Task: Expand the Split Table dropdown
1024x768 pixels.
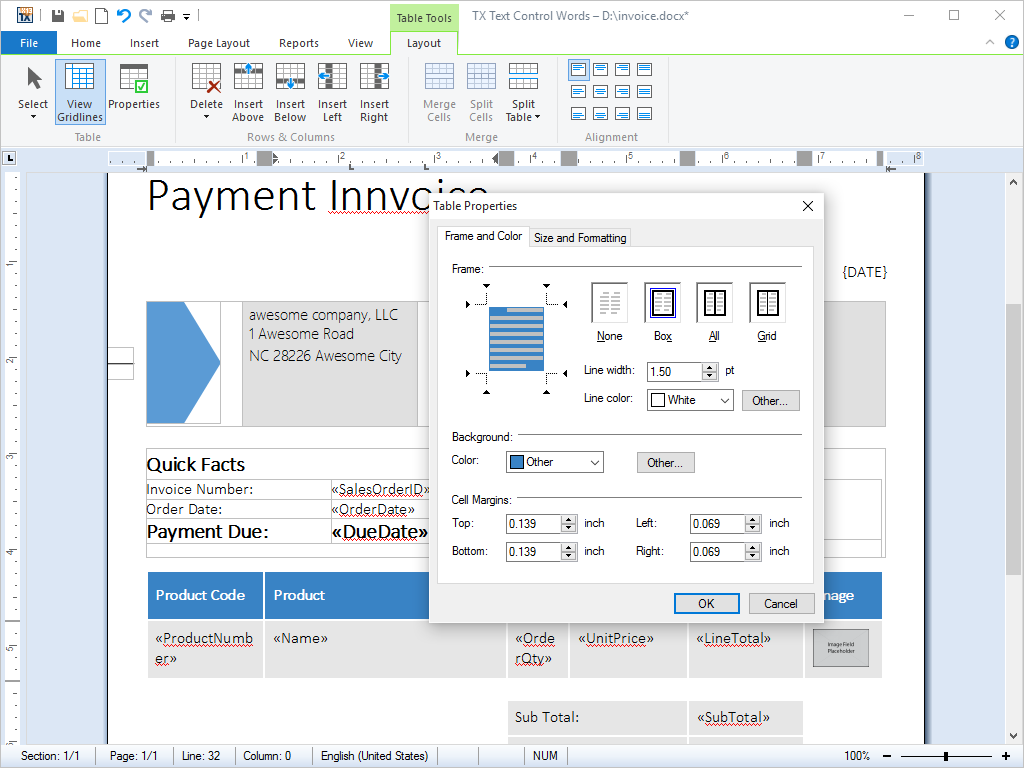Action: [524, 92]
